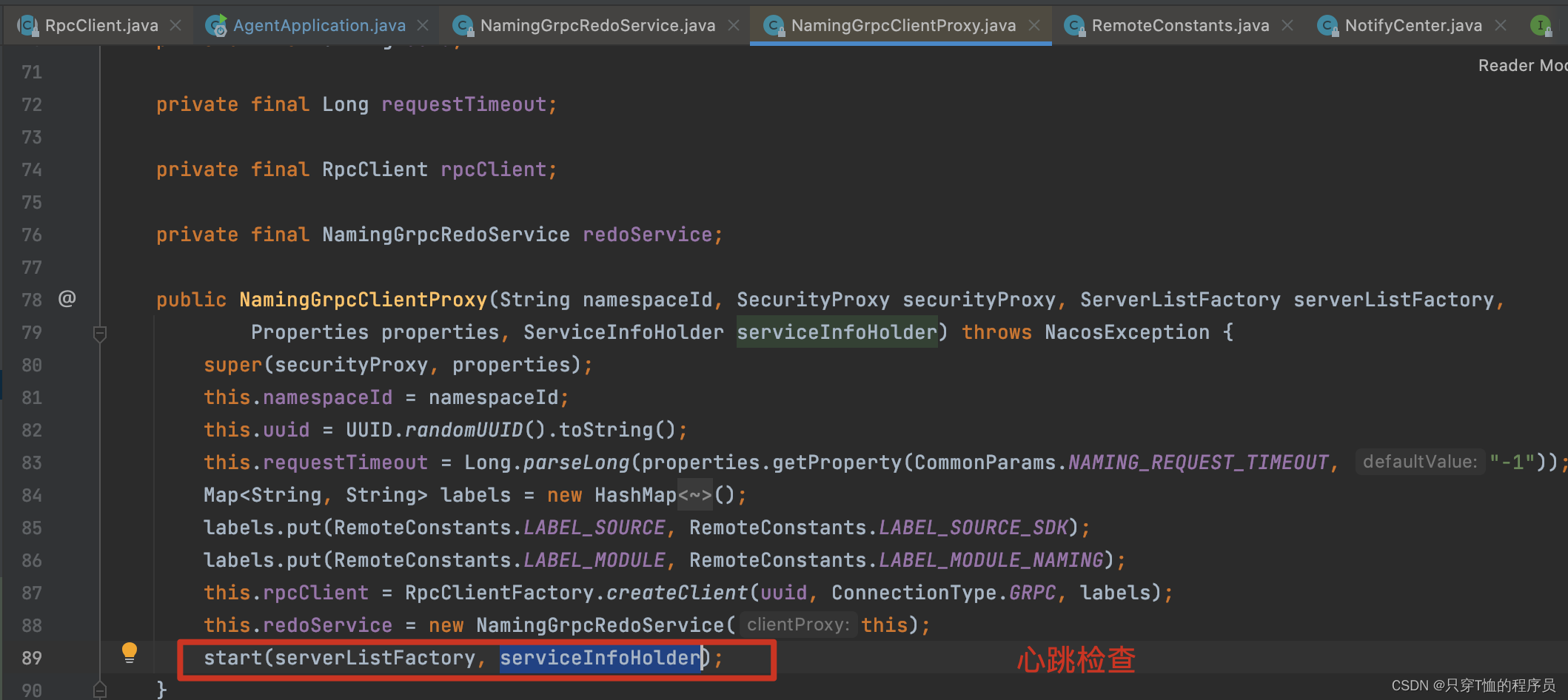The image size is (1568, 700).
Task: Click line number 89 in the gutter
Action: coord(32,658)
